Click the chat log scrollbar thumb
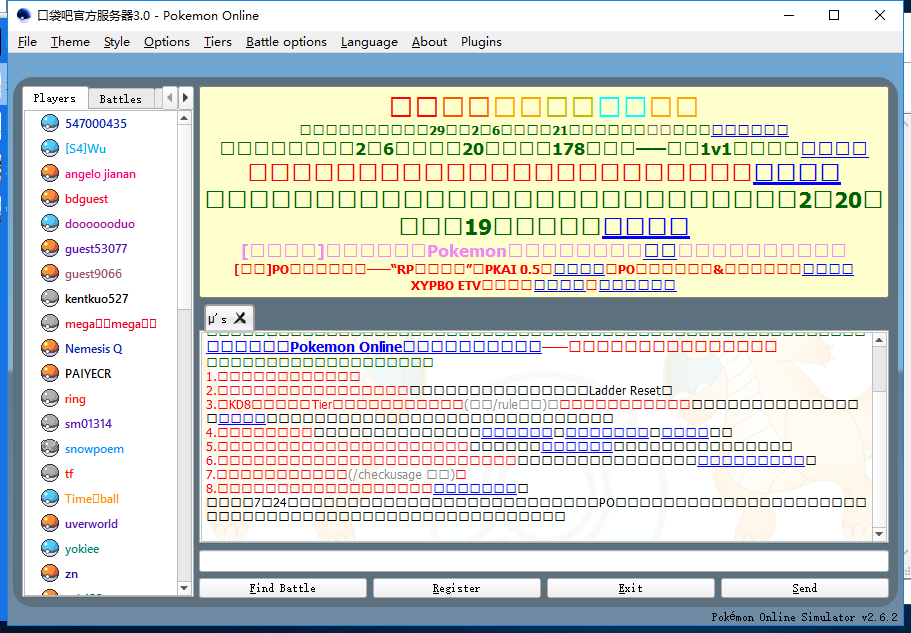Viewport: 911px width, 633px height. point(879,369)
